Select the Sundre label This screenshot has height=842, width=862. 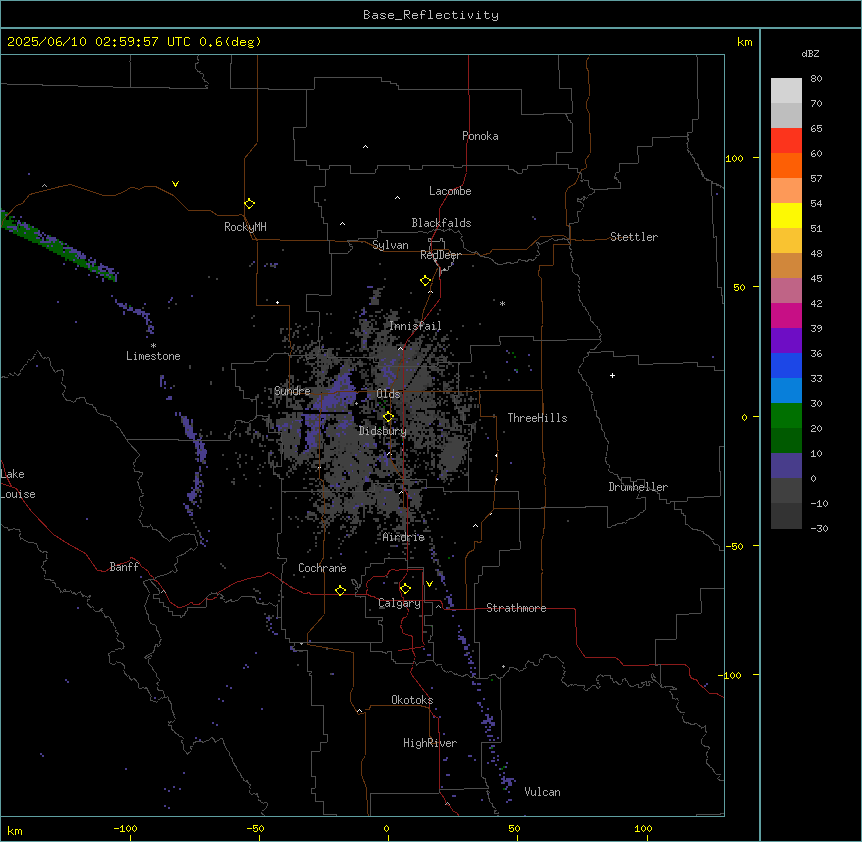292,391
